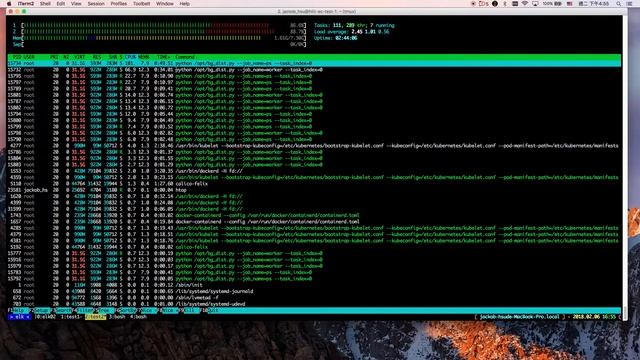Click F8 Nice plus button
The width and height of the screenshot is (640, 360).
[168, 311]
